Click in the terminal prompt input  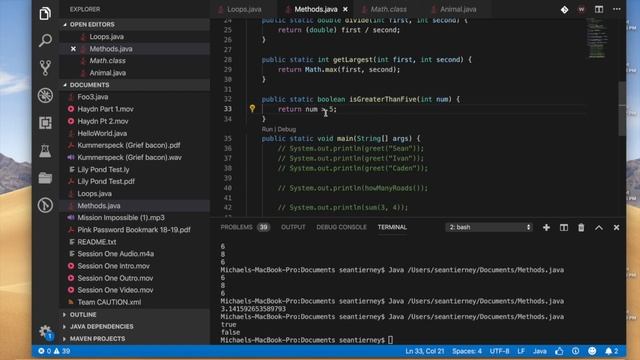click(x=391, y=340)
